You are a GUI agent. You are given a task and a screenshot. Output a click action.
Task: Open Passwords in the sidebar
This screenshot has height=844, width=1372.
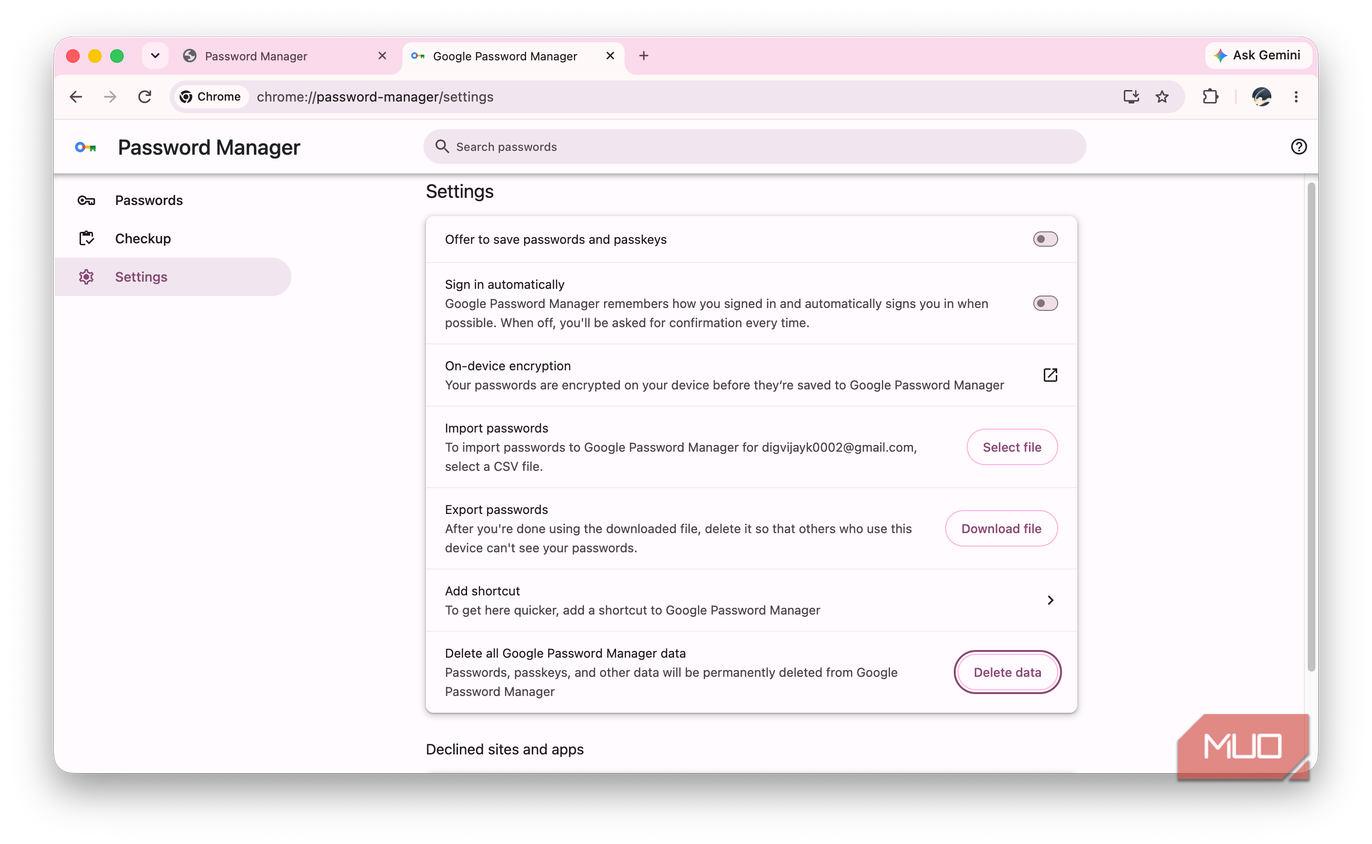173,200
